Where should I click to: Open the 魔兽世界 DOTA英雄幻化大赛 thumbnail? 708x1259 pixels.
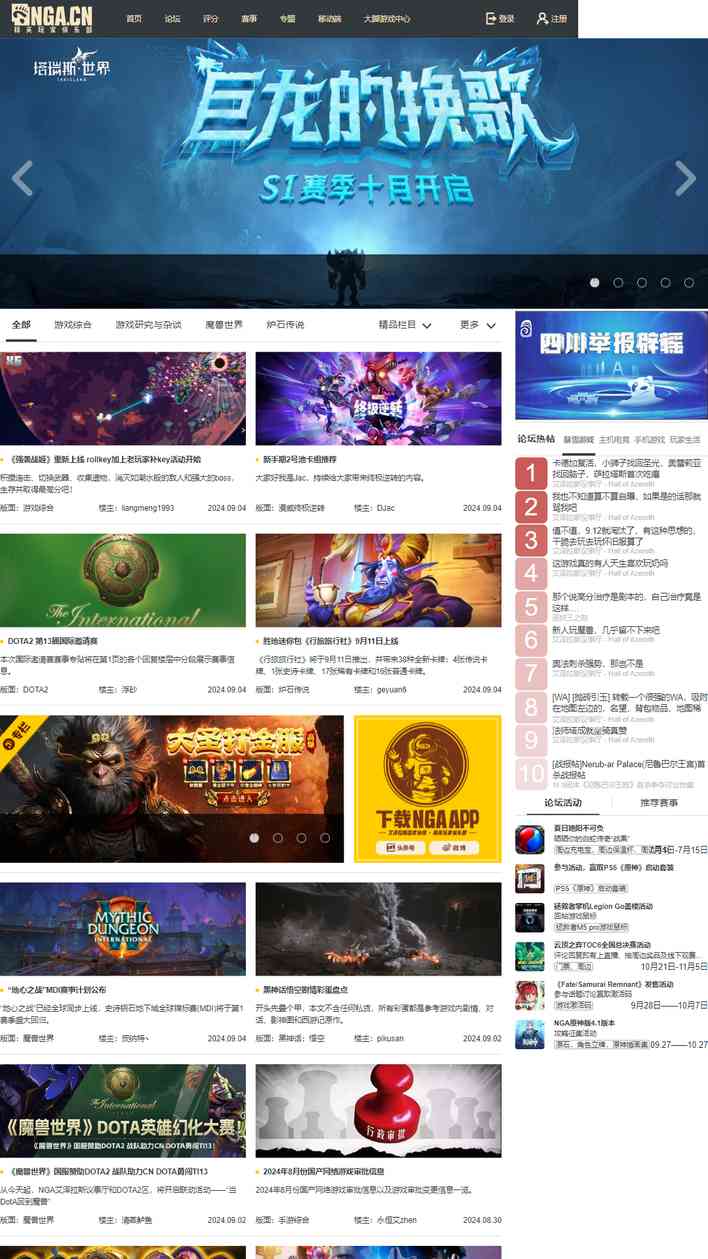(x=123, y=1110)
